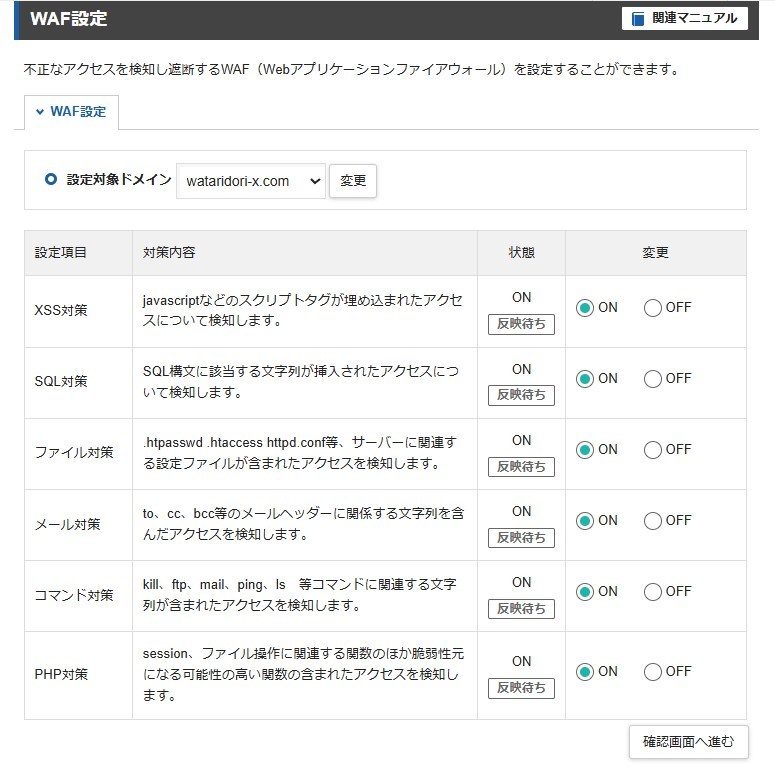775x772 pixels.
Task: Set XSS対策 to OFF
Action: pyautogui.click(x=652, y=308)
